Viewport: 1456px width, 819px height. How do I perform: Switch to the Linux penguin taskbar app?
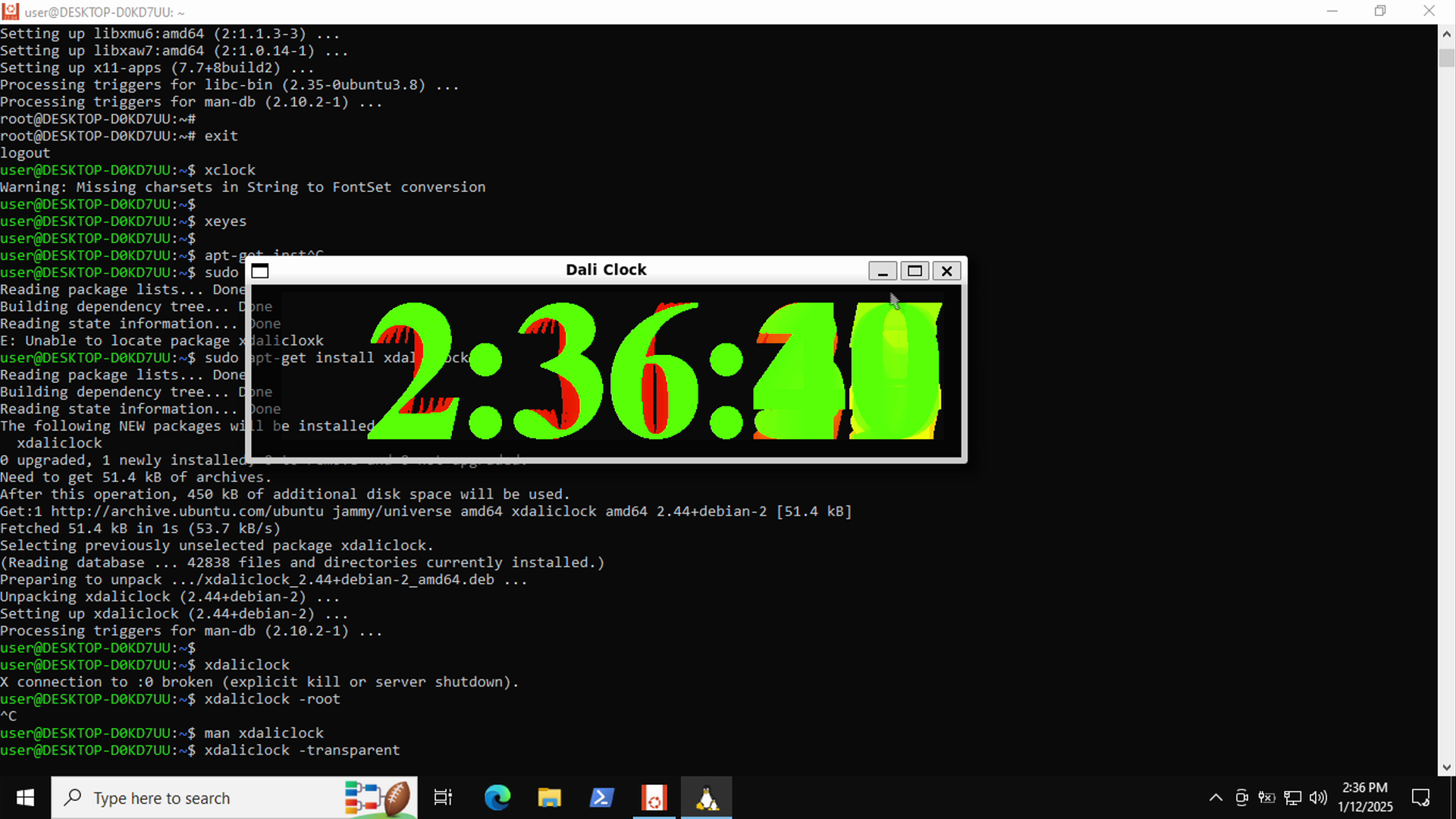click(x=706, y=798)
